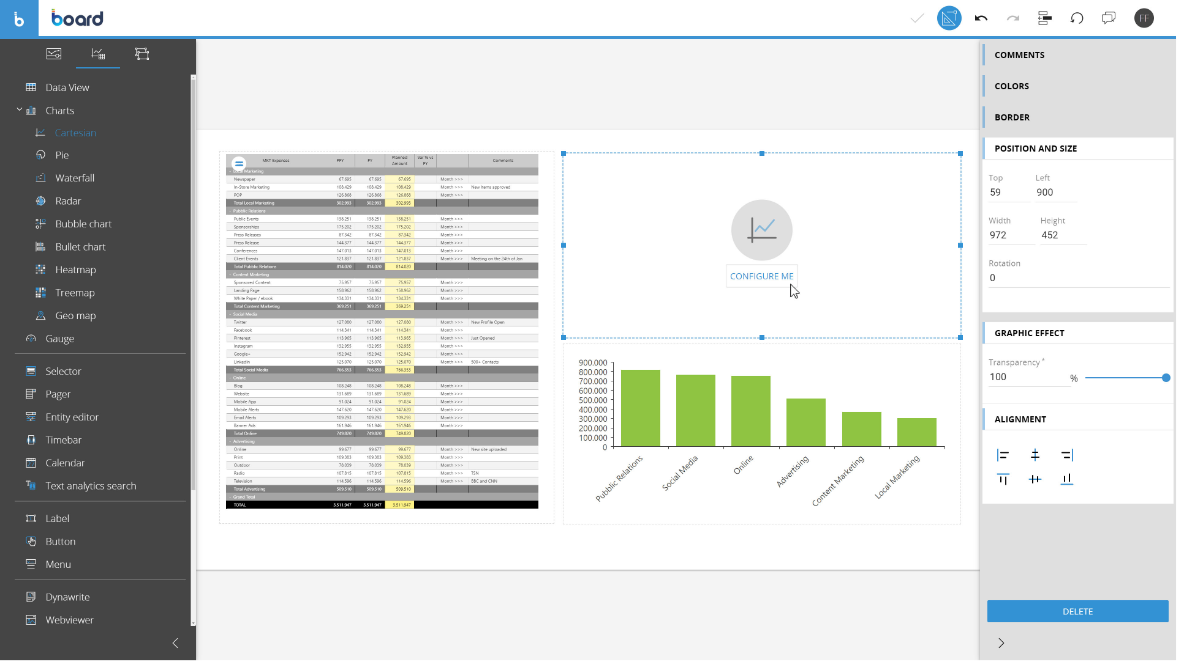Click the undo arrow in top toolbar
The image size is (1177, 661).
pyautogui.click(x=981, y=18)
